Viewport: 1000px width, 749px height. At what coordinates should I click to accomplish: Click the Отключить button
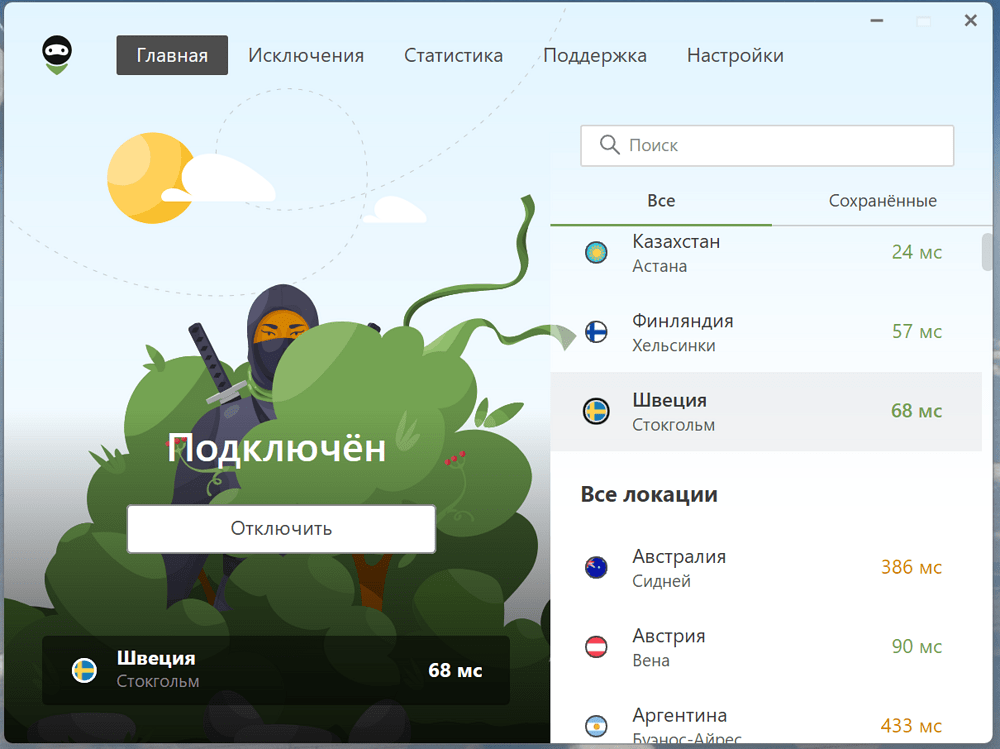(x=281, y=529)
